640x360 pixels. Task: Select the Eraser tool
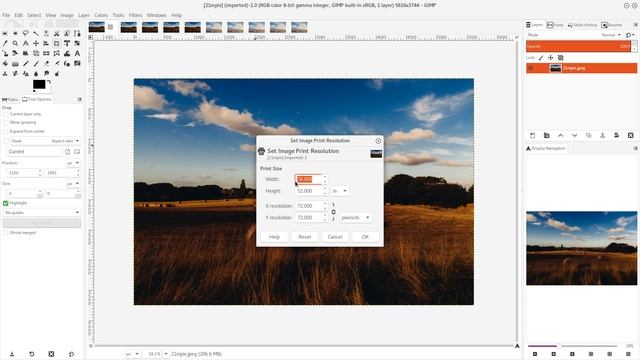pyautogui.click(x=46, y=64)
